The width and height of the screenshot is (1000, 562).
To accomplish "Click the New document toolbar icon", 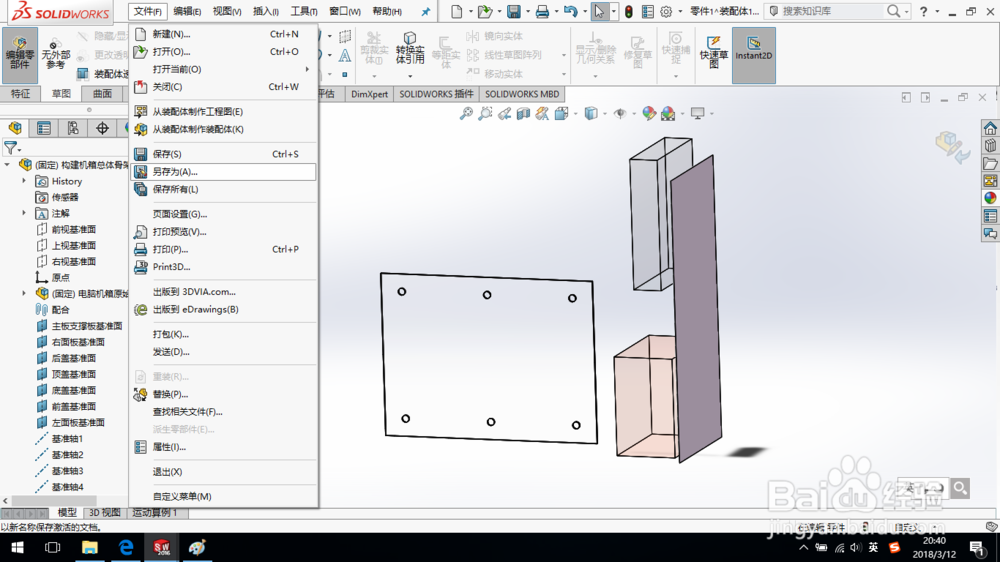I will click(x=456, y=11).
